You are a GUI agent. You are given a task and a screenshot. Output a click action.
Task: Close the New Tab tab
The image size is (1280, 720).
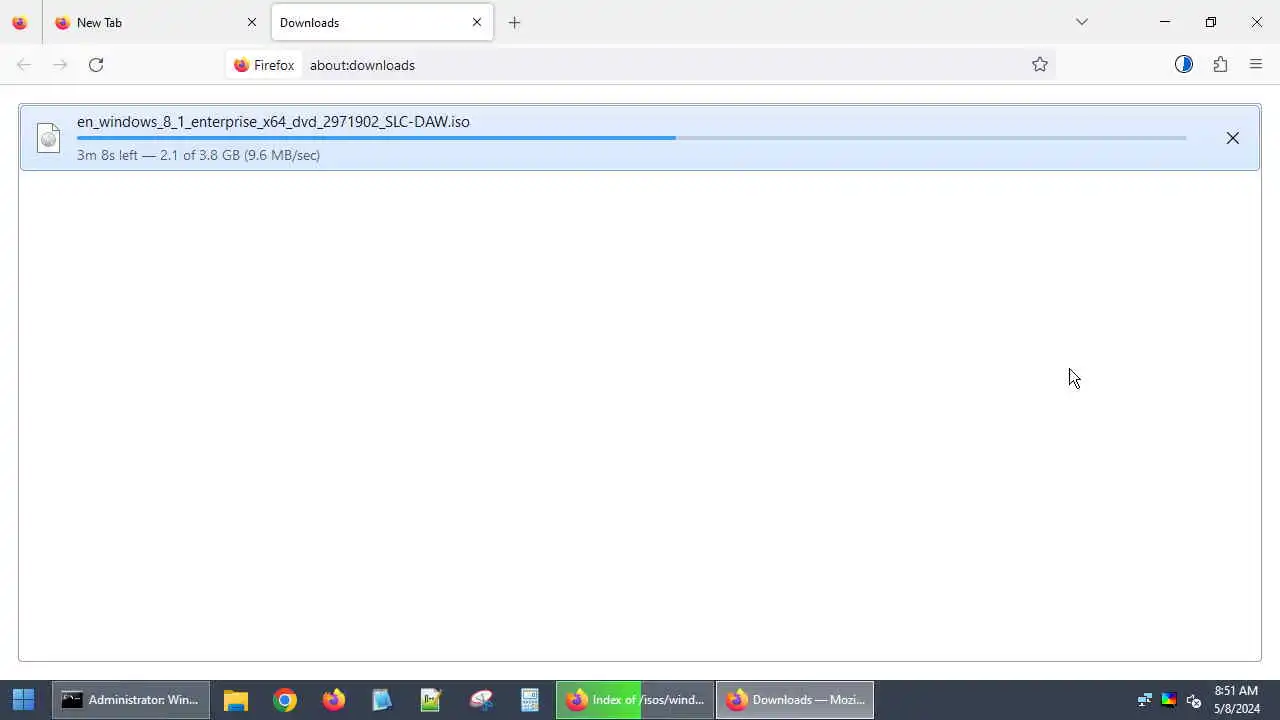coord(252,22)
